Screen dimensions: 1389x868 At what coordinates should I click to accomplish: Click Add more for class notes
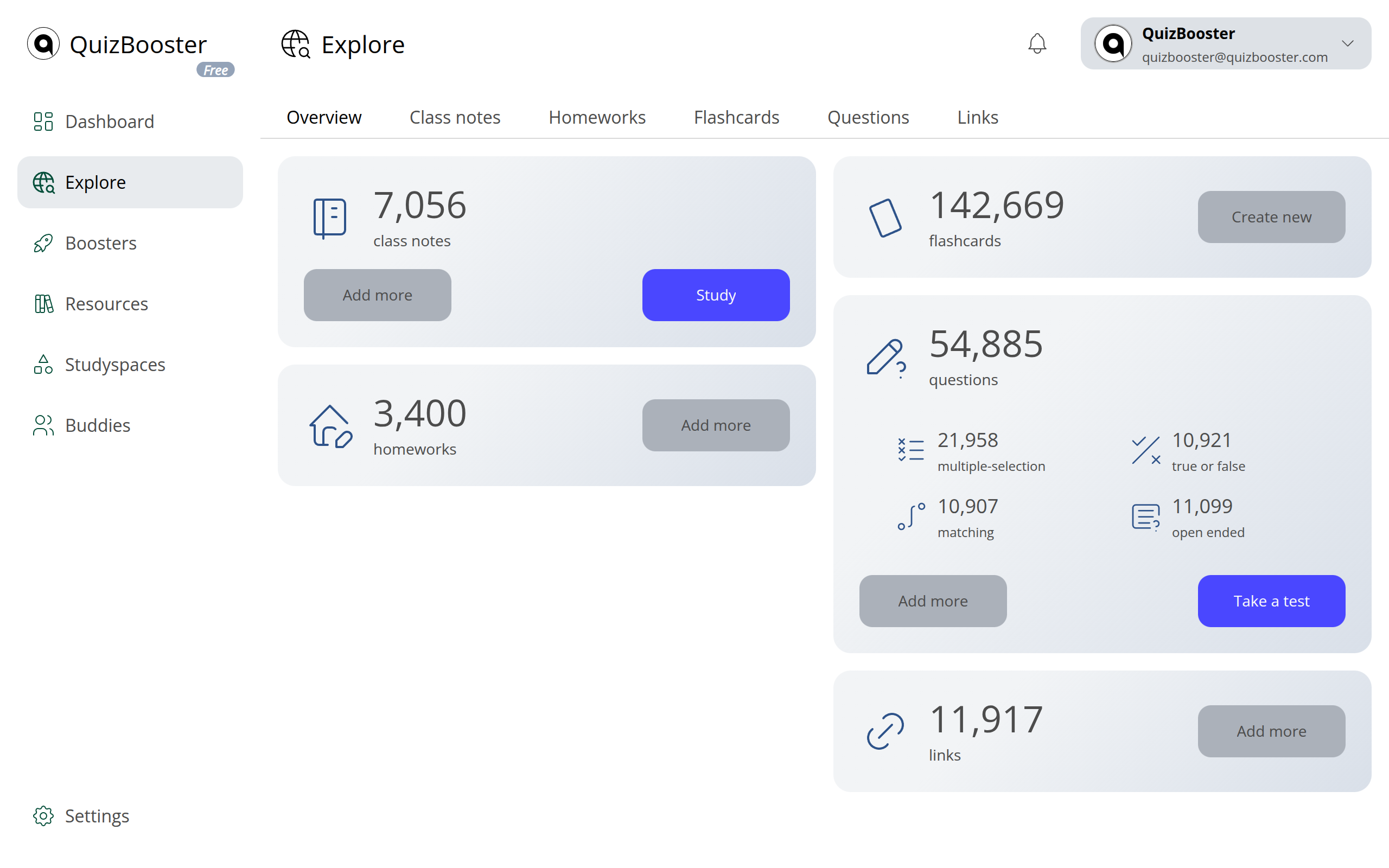(x=378, y=295)
